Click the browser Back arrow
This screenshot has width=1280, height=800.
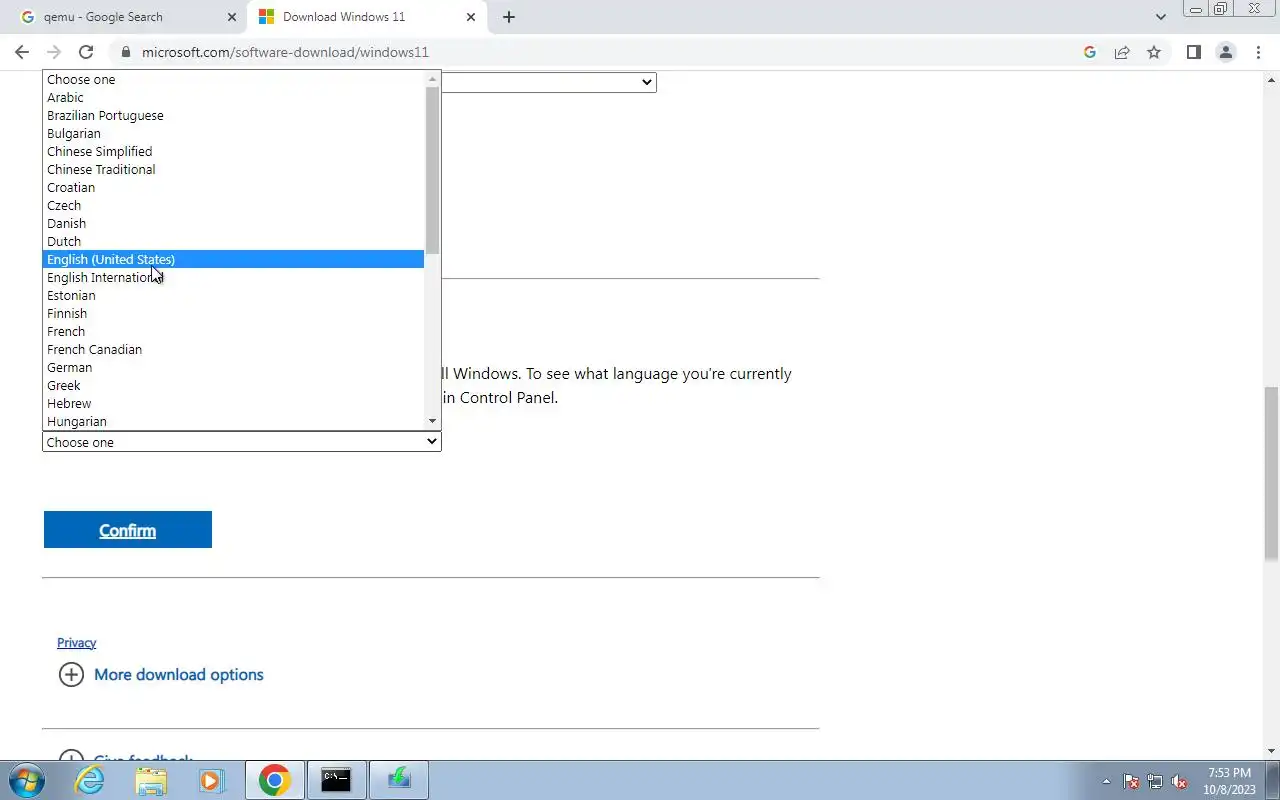tap(22, 52)
